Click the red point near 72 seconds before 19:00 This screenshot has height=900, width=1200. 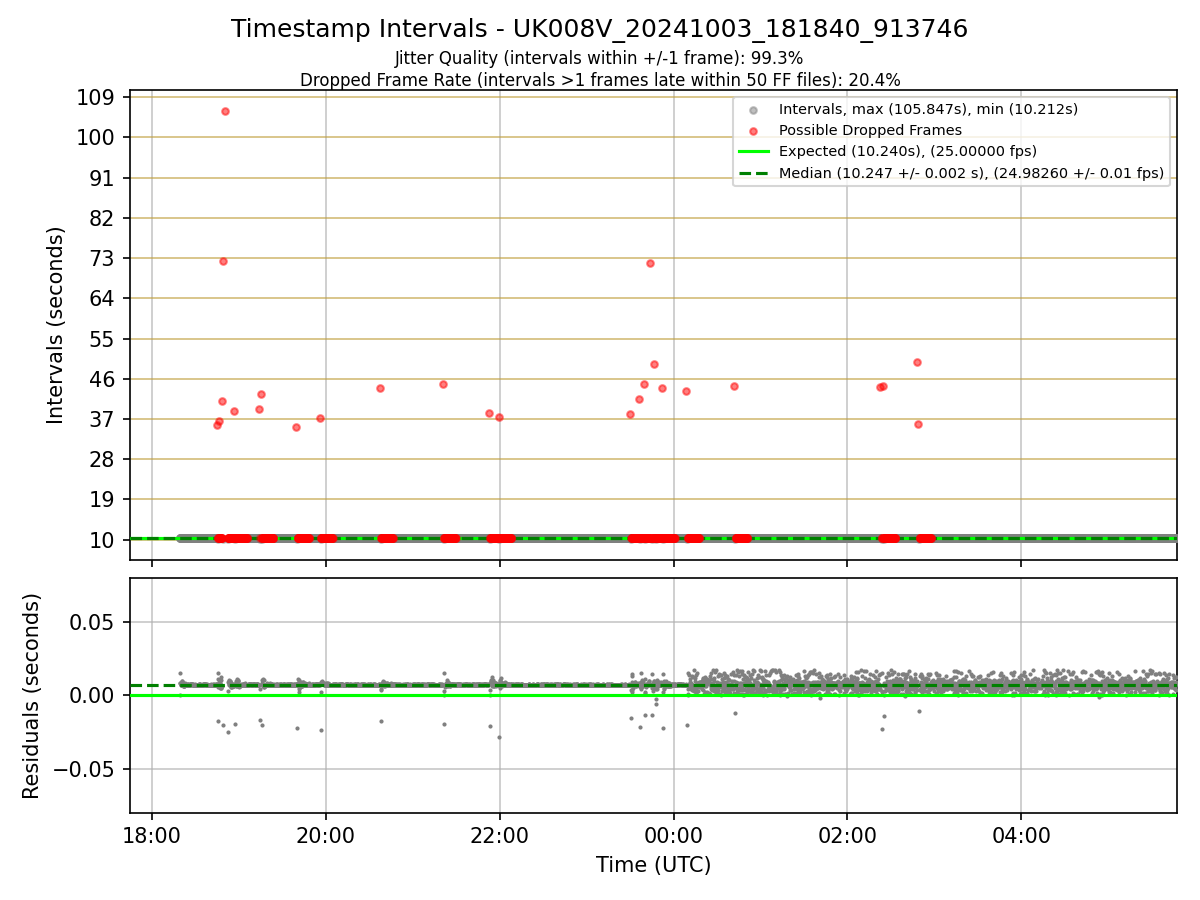coord(223,261)
